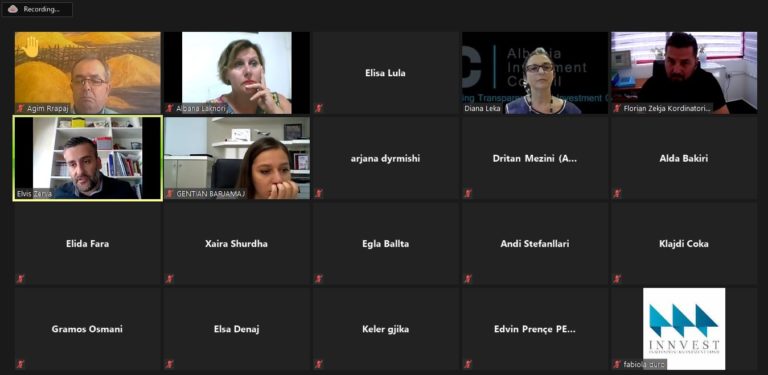
Task: Select Elvis Zerva's active speaker video
Action: [x=88, y=158]
